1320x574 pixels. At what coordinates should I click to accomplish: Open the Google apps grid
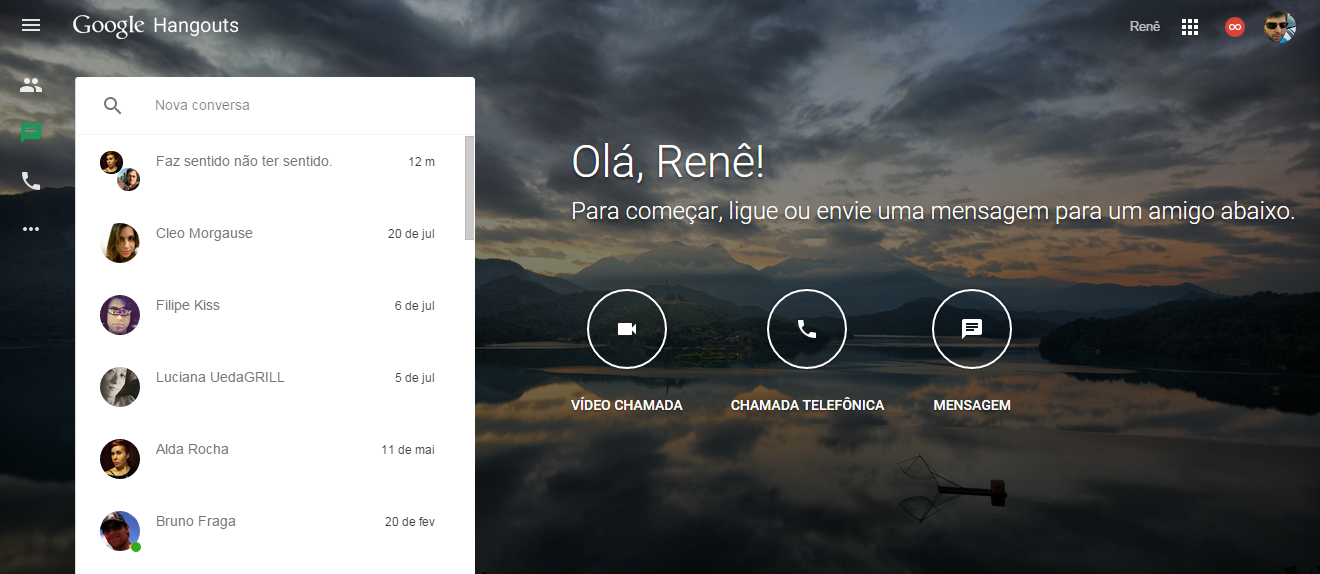click(x=1190, y=27)
